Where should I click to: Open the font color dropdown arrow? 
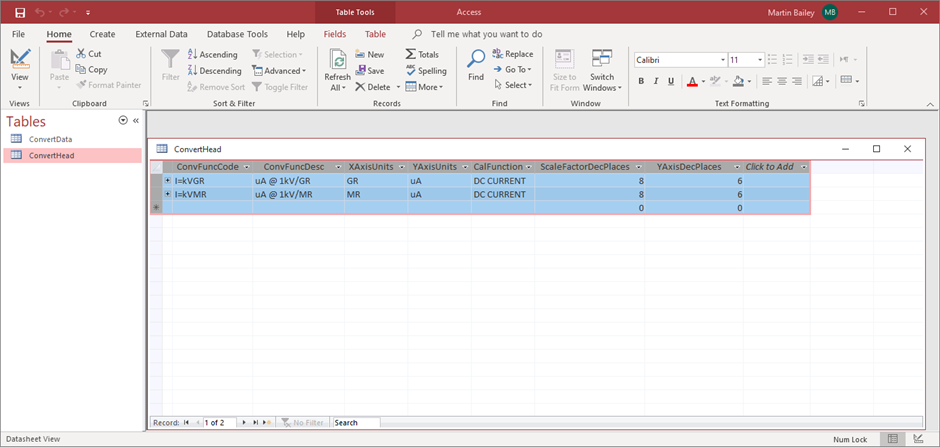pos(703,81)
